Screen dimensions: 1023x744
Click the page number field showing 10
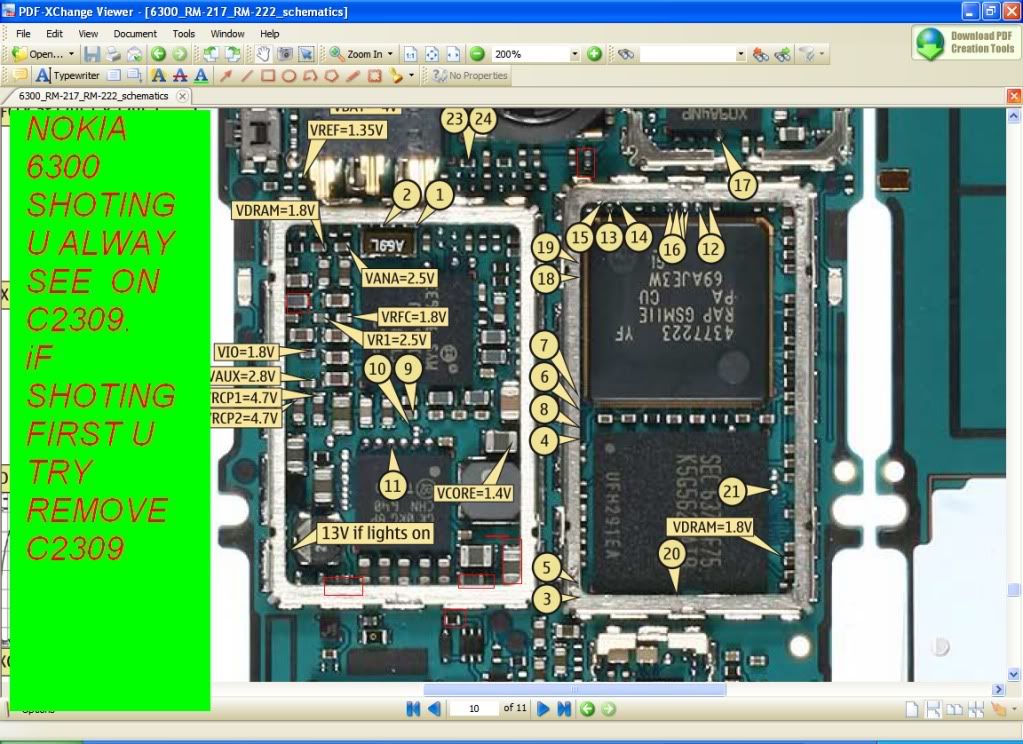474,709
